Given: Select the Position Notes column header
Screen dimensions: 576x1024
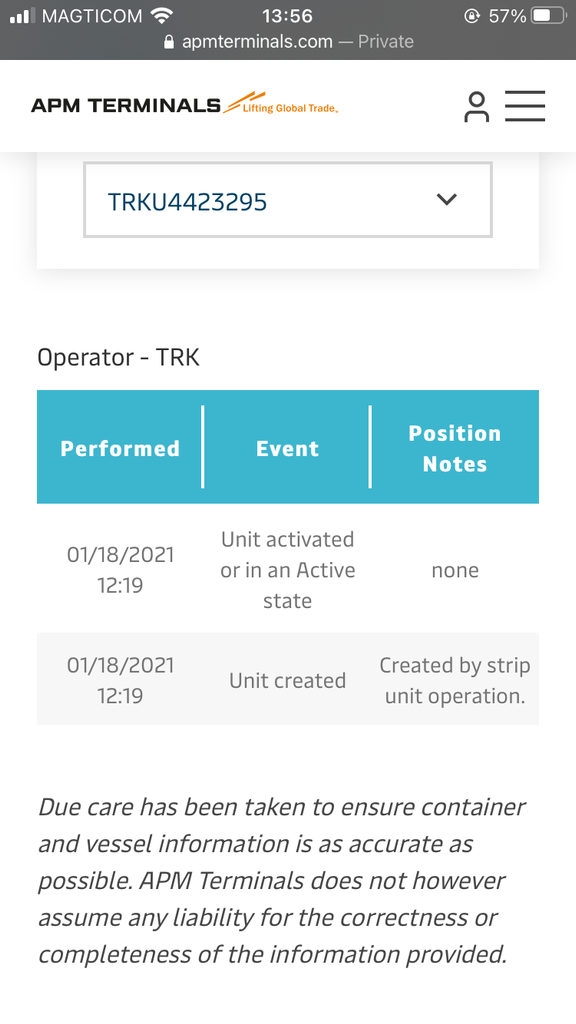Looking at the screenshot, I should [x=455, y=448].
